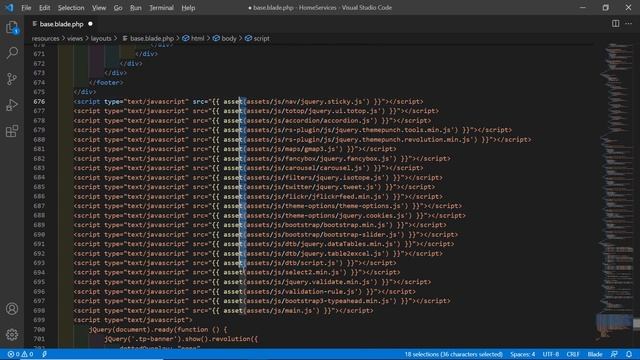The image size is (640, 360).
Task: Change end of line sequence CRLF
Action: point(573,354)
